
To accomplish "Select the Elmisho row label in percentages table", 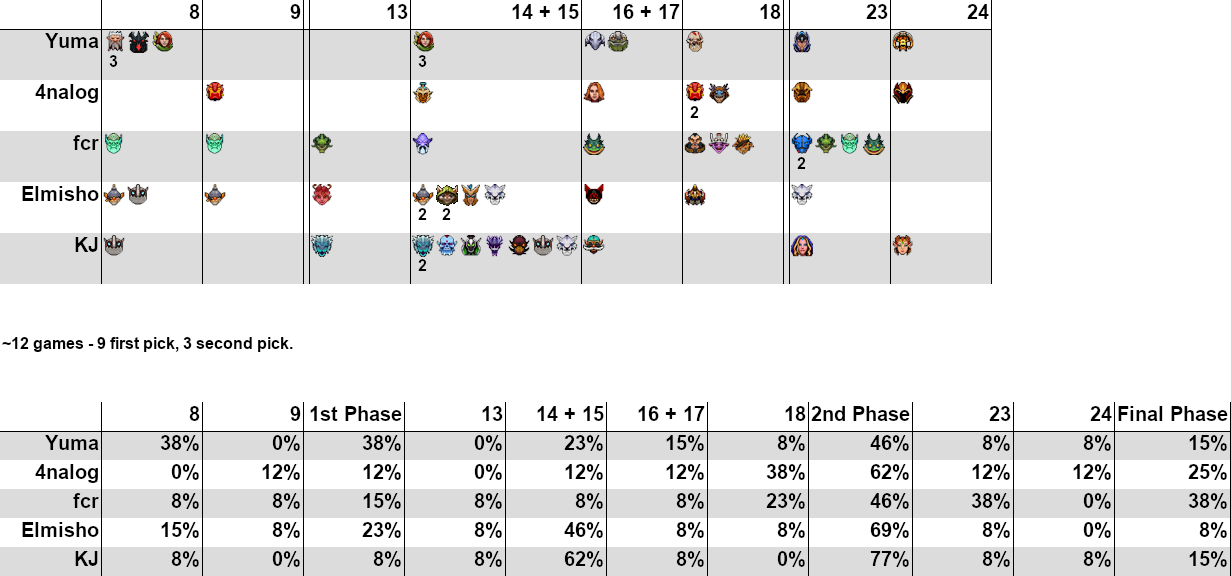I will [60, 530].
